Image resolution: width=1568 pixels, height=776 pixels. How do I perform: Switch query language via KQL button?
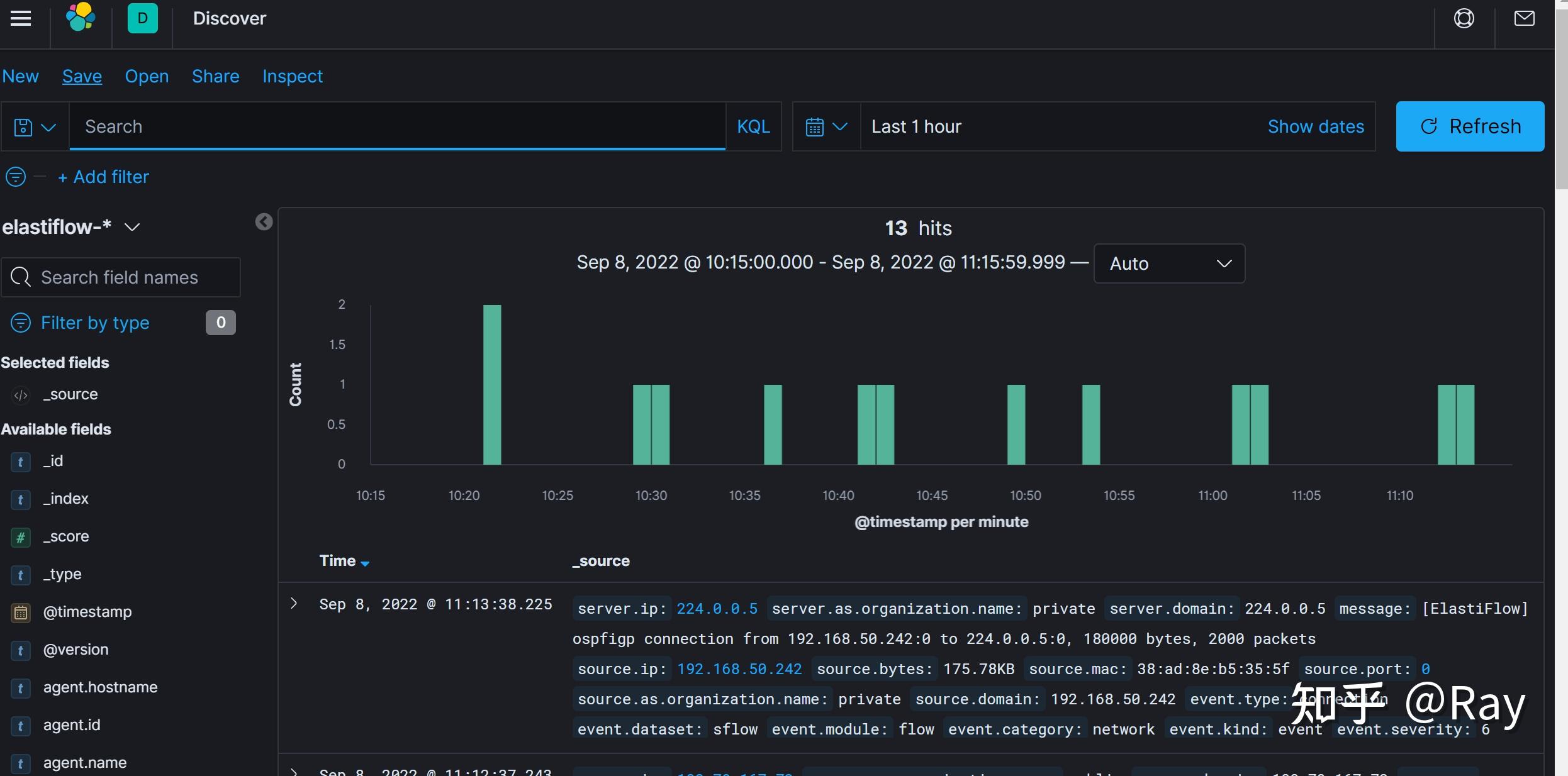(753, 126)
